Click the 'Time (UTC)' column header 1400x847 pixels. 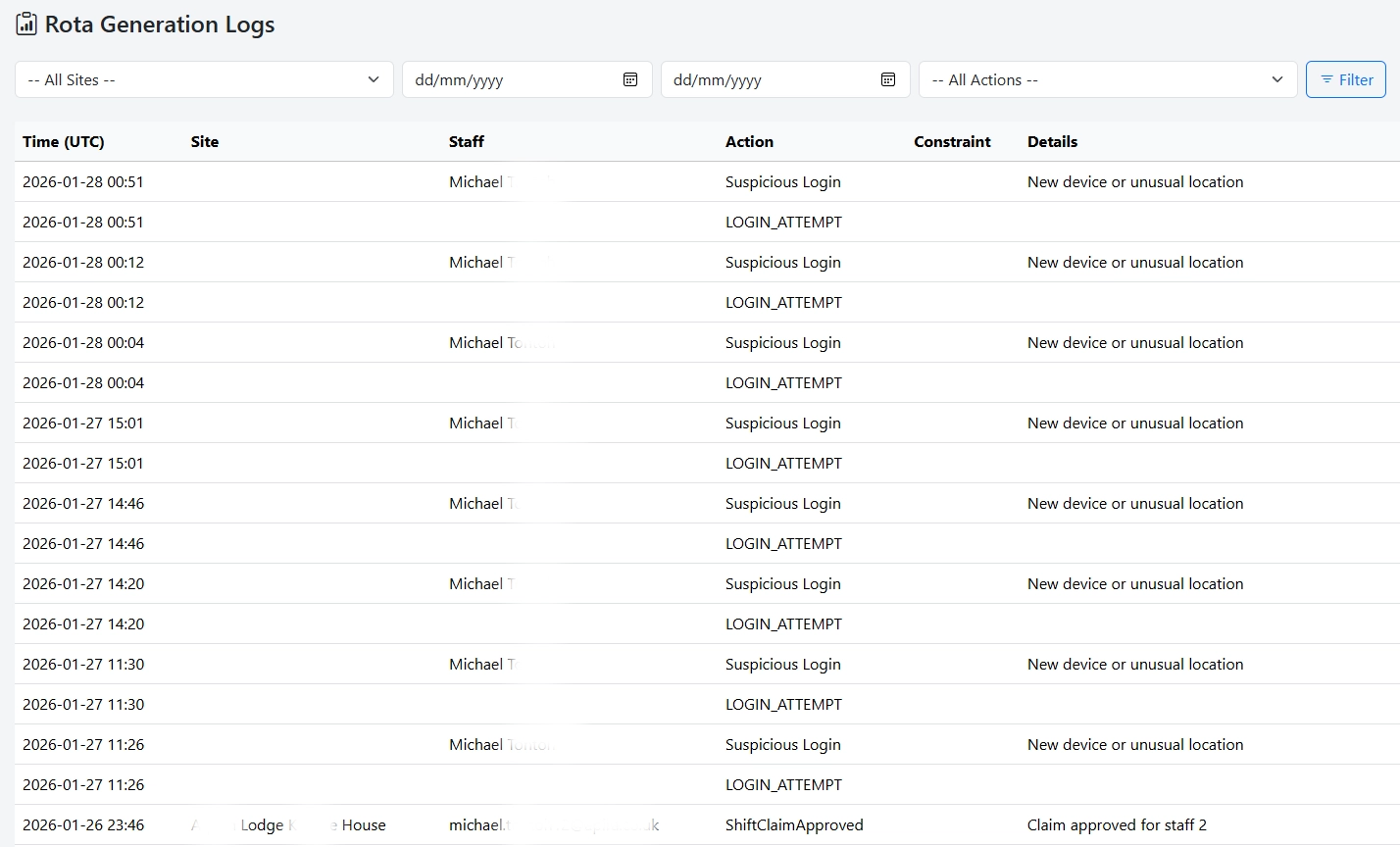point(64,141)
